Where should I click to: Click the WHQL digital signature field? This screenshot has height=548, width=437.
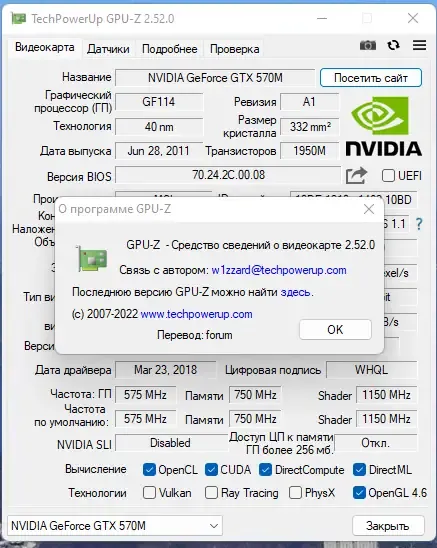tap(372, 370)
